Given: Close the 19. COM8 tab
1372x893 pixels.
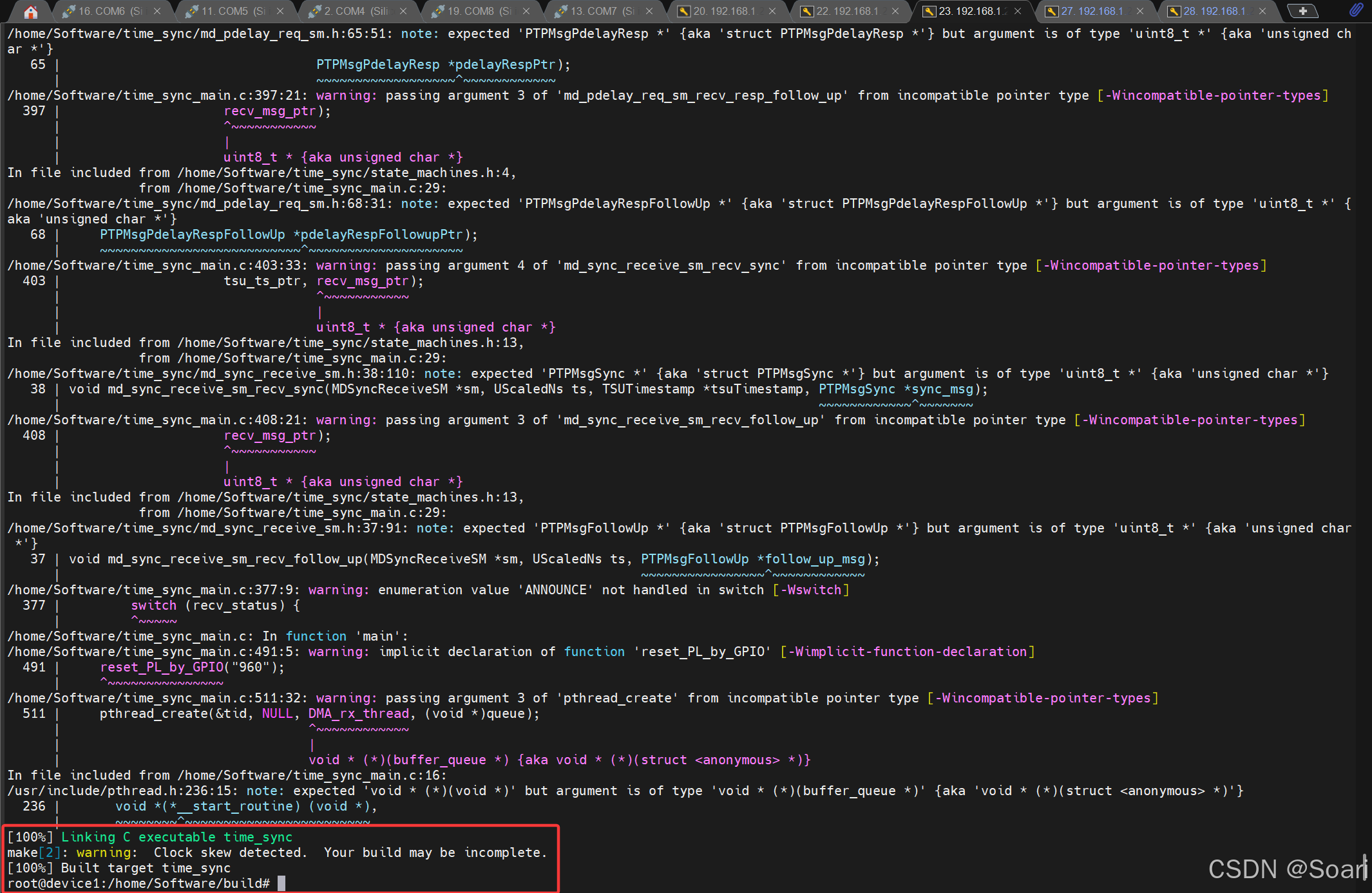Looking at the screenshot, I should pos(526,11).
